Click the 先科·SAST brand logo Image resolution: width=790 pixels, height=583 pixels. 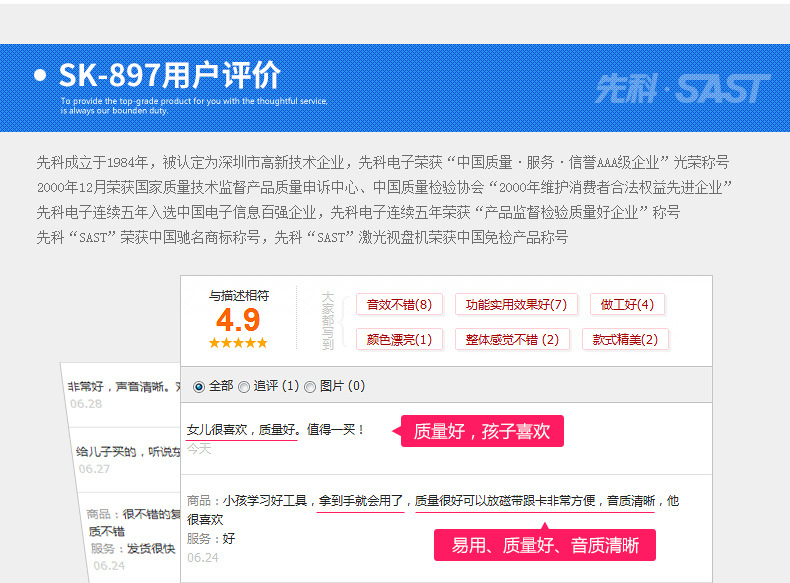pyautogui.click(x=683, y=89)
